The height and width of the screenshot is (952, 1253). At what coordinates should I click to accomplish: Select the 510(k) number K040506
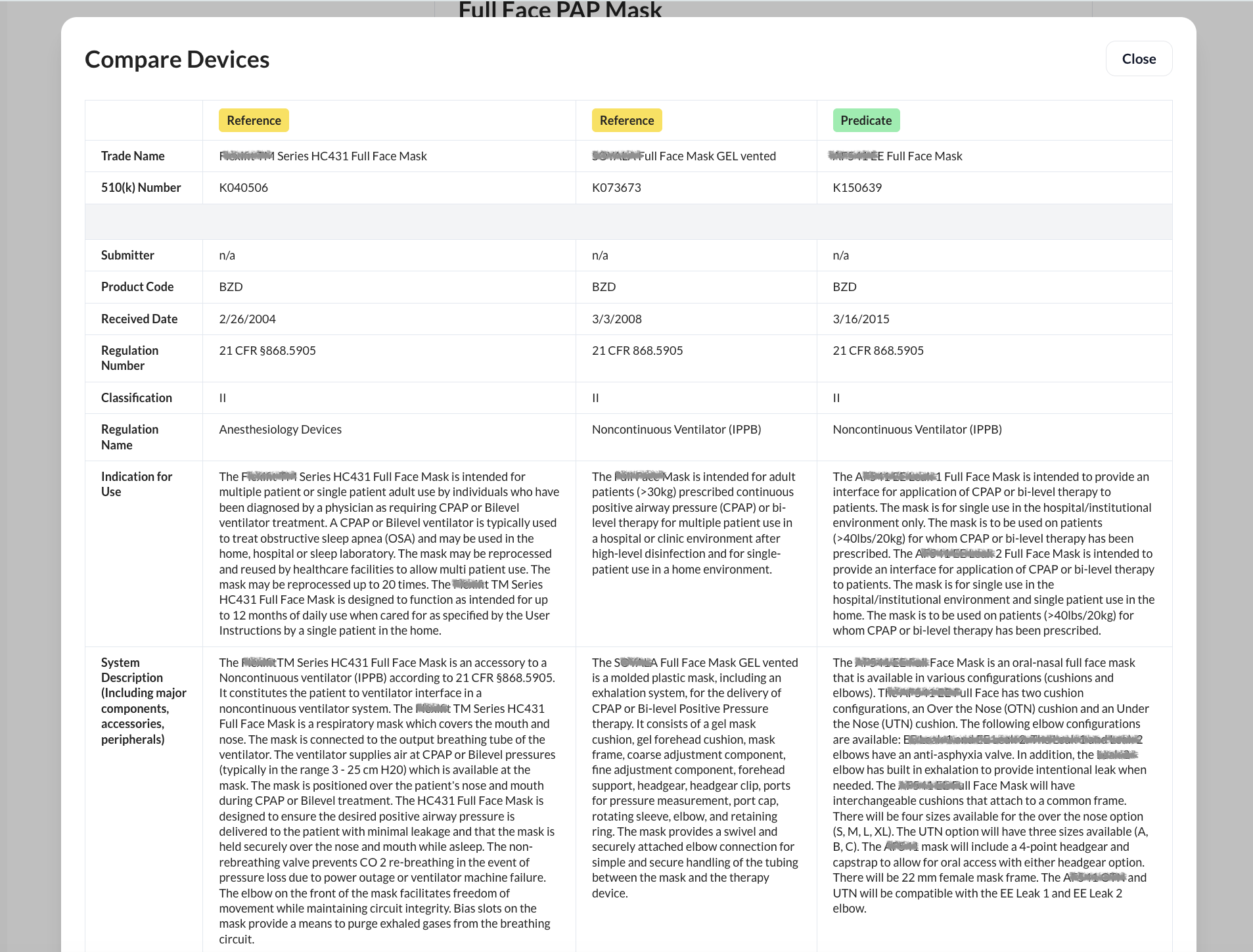coord(243,188)
